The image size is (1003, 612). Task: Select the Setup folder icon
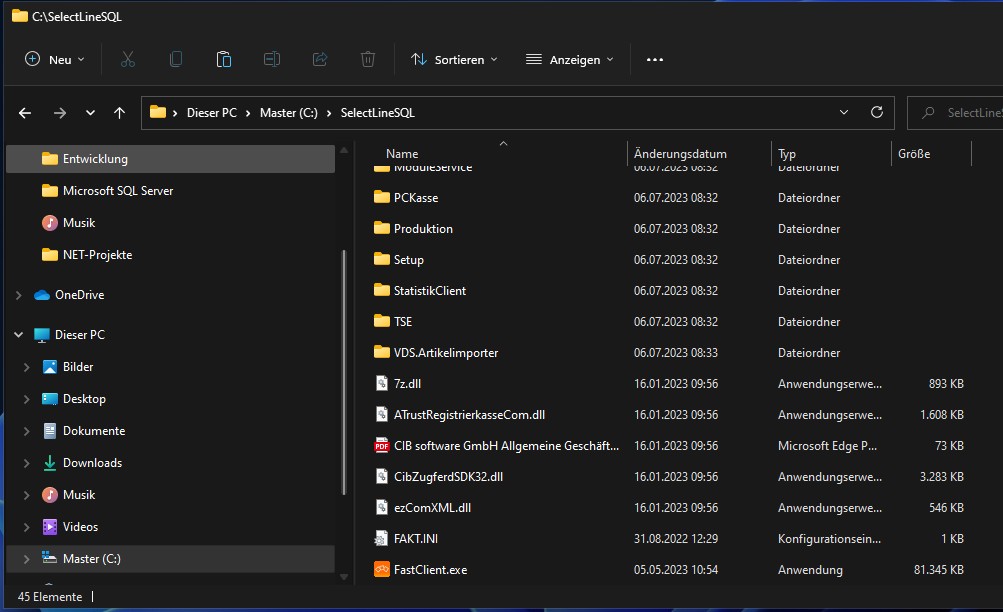pyautogui.click(x=382, y=259)
